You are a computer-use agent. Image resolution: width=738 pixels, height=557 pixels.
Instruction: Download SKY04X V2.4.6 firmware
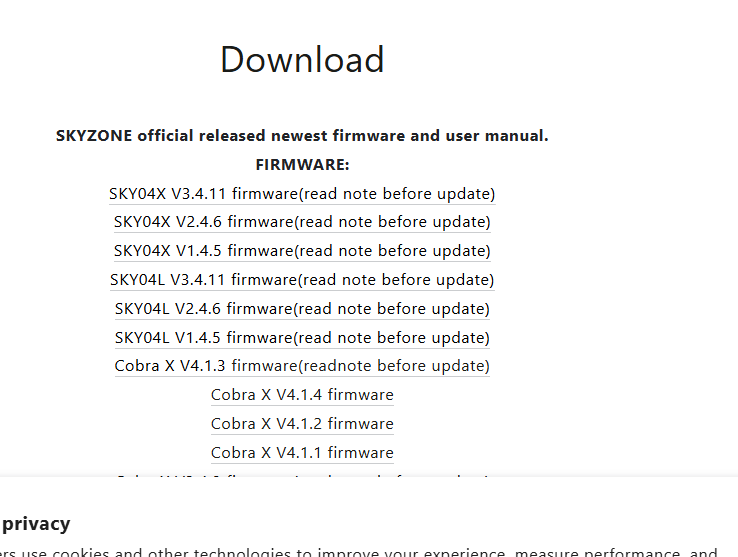tap(302, 222)
